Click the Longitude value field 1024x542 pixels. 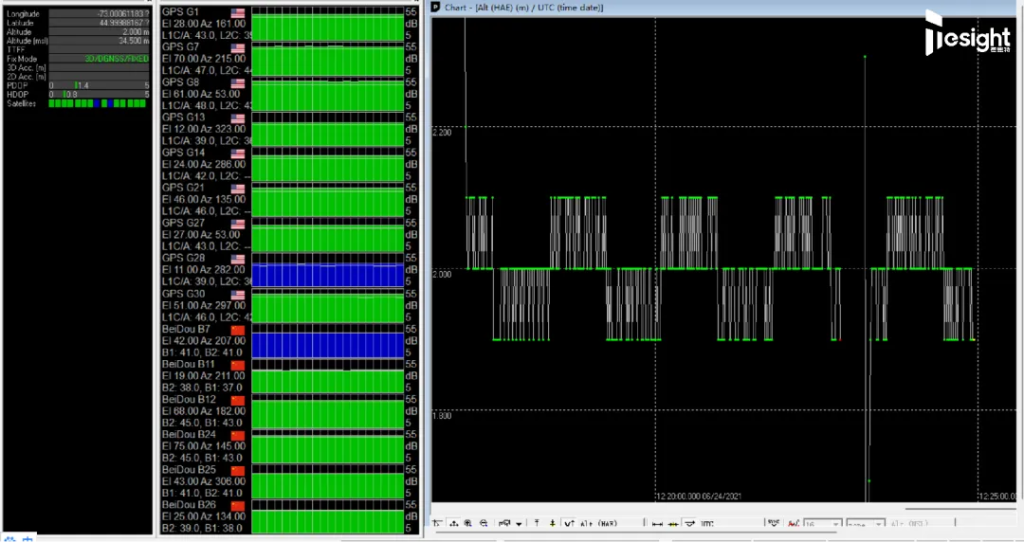point(99,14)
